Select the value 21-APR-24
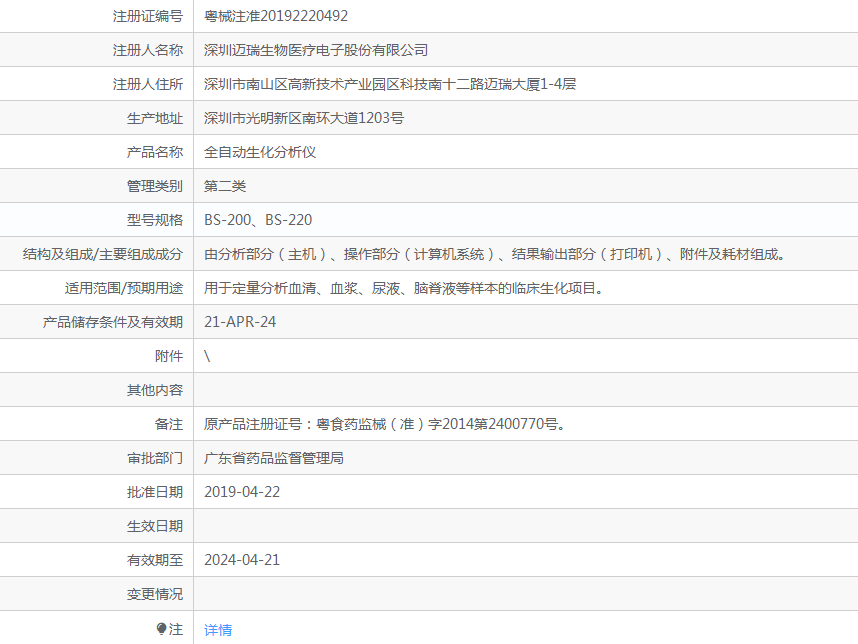The height and width of the screenshot is (644, 858). coord(240,322)
